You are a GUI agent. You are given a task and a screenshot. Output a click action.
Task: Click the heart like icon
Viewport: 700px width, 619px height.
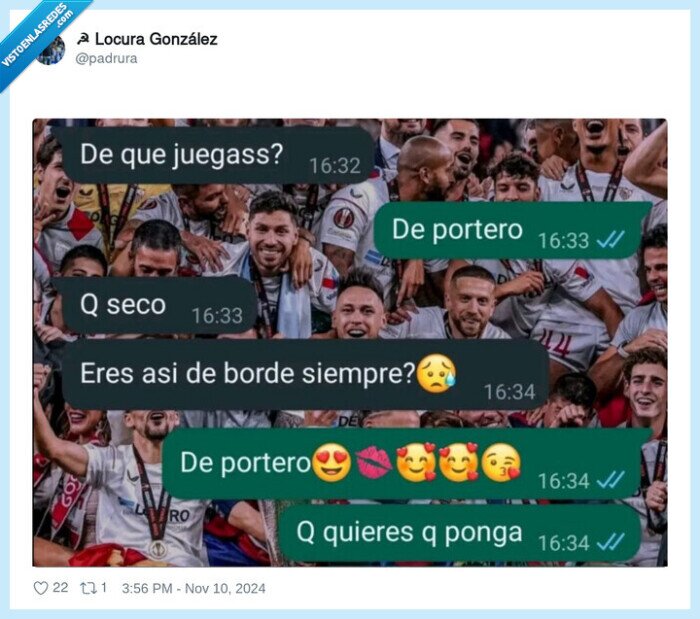coord(41,588)
